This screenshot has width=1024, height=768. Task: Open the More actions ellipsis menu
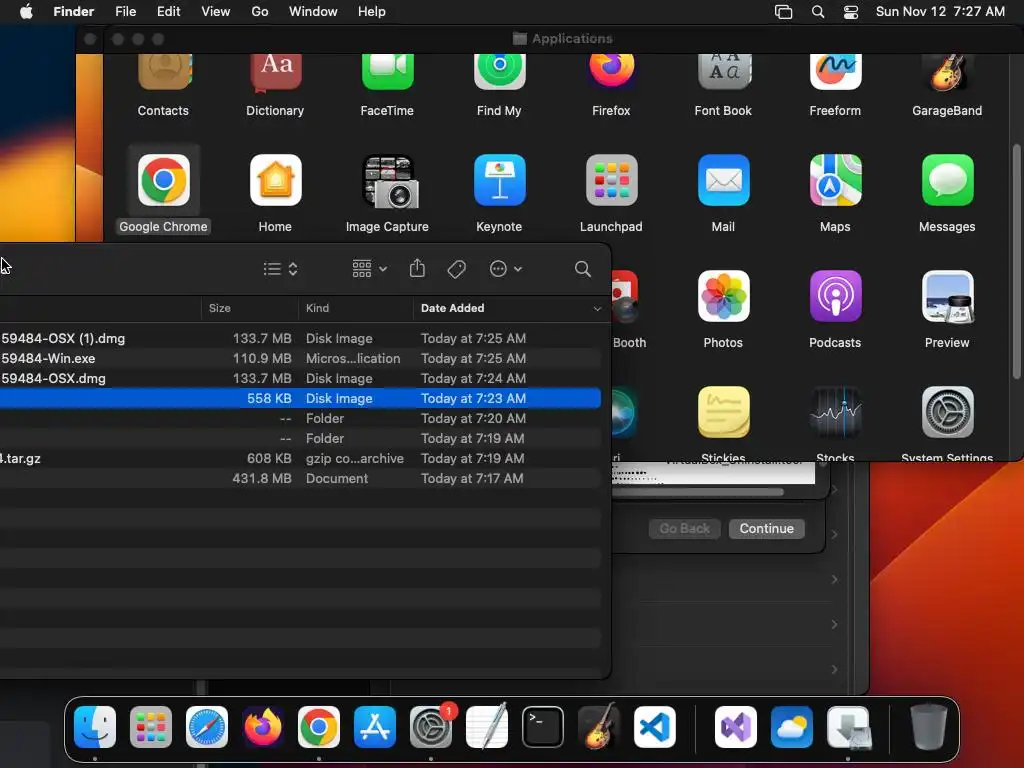(505, 269)
